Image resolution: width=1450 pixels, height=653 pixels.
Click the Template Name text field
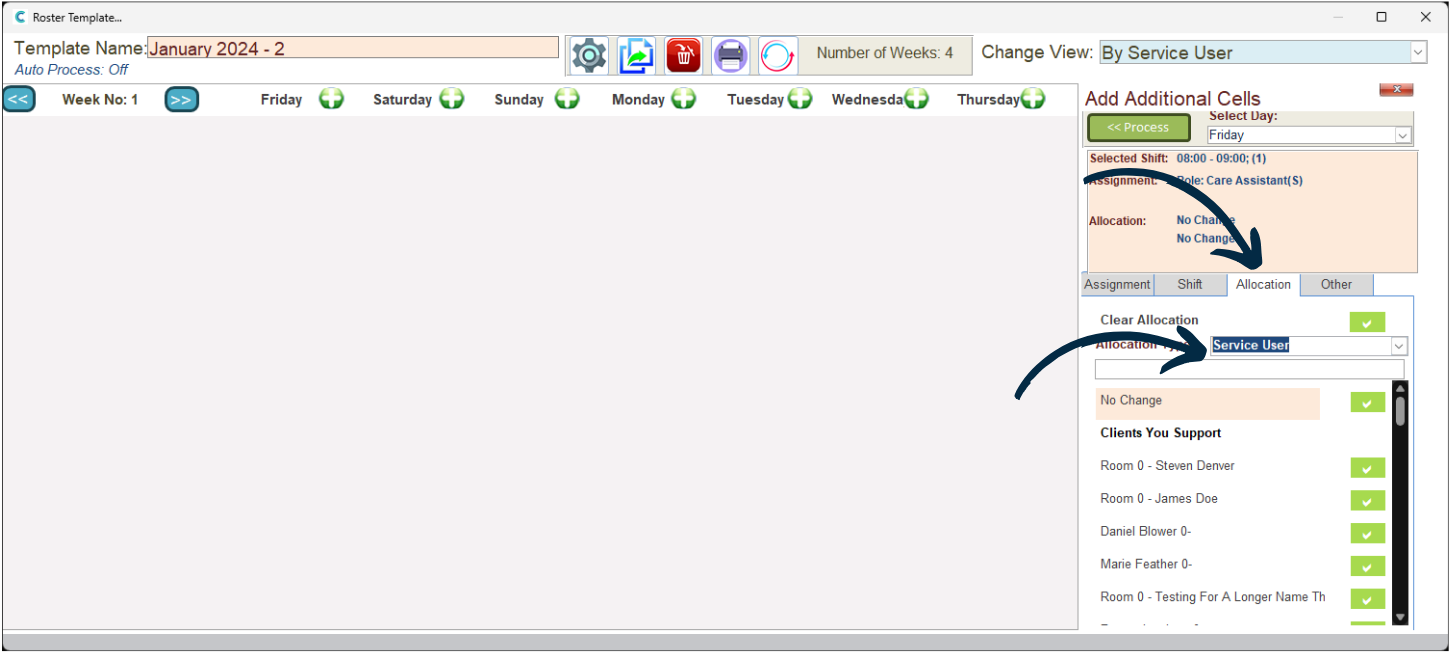point(352,48)
